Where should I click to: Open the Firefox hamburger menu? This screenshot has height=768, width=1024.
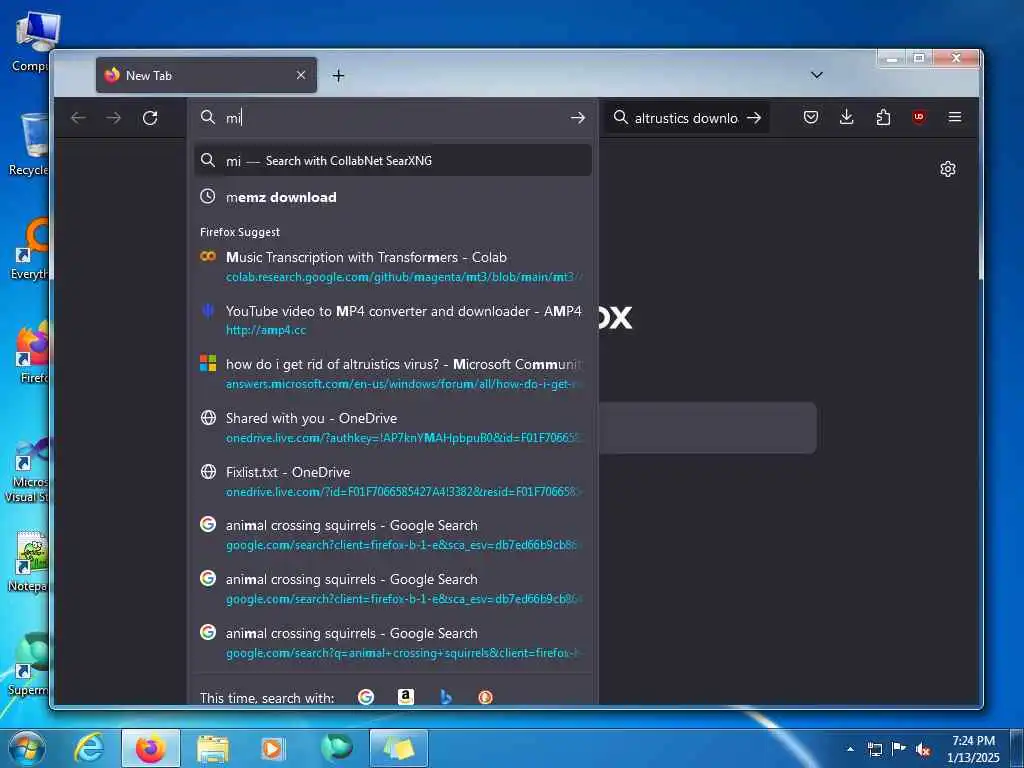tap(955, 117)
